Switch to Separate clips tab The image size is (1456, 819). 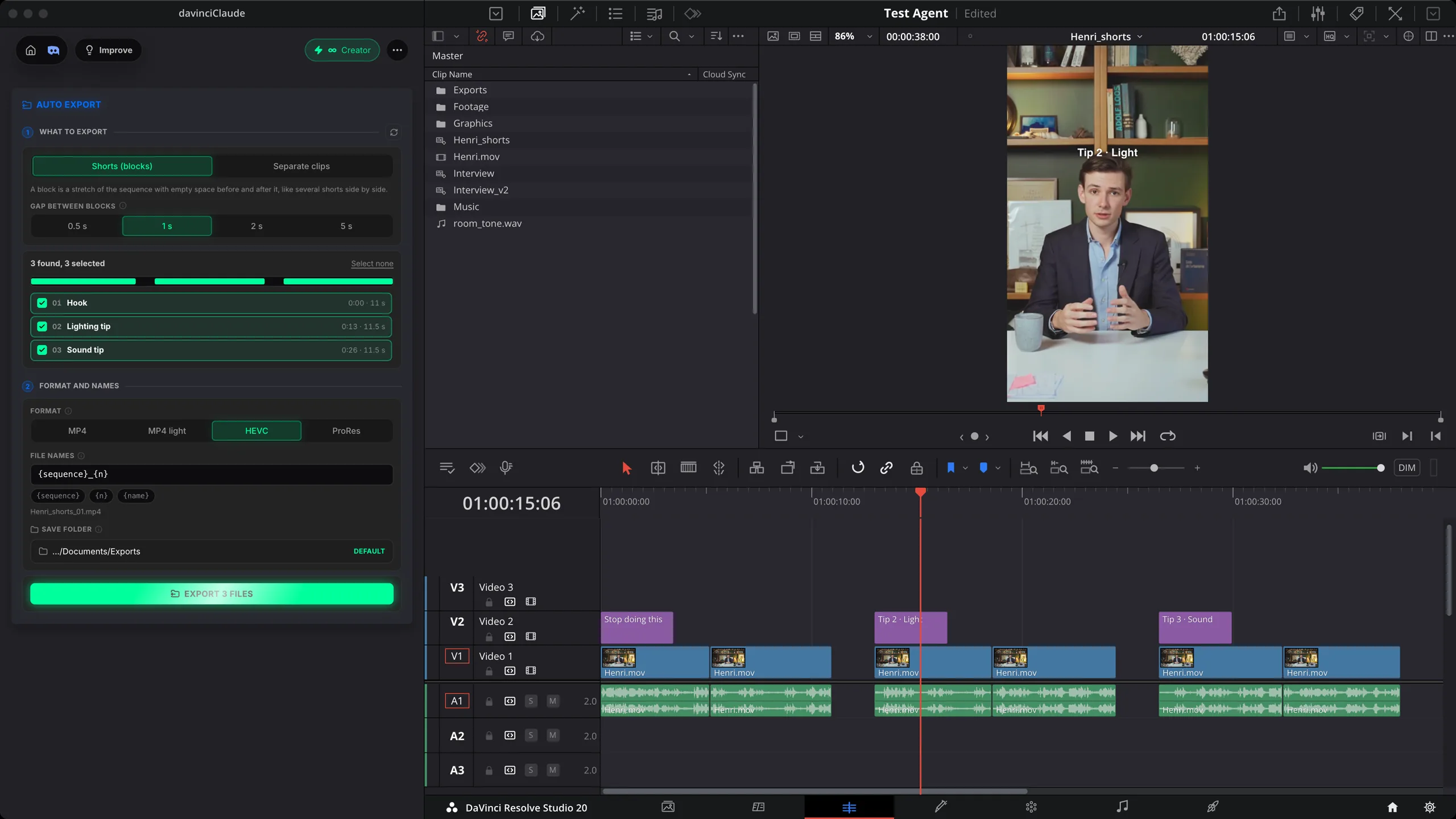(301, 166)
